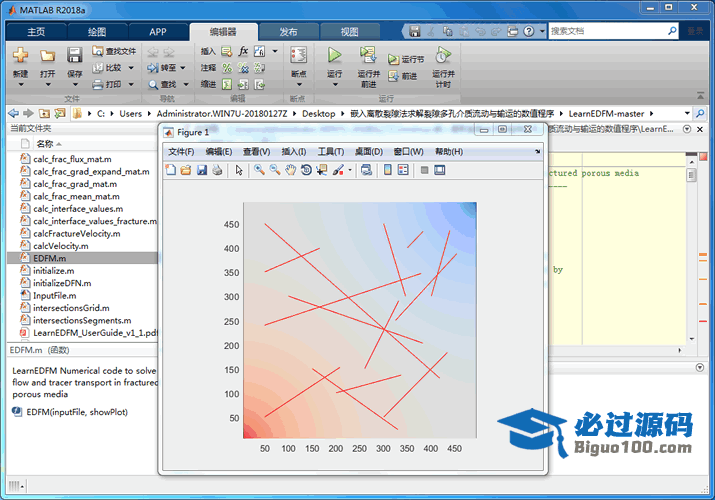
Task: Save the file with 保存 icon
Action: 74,55
